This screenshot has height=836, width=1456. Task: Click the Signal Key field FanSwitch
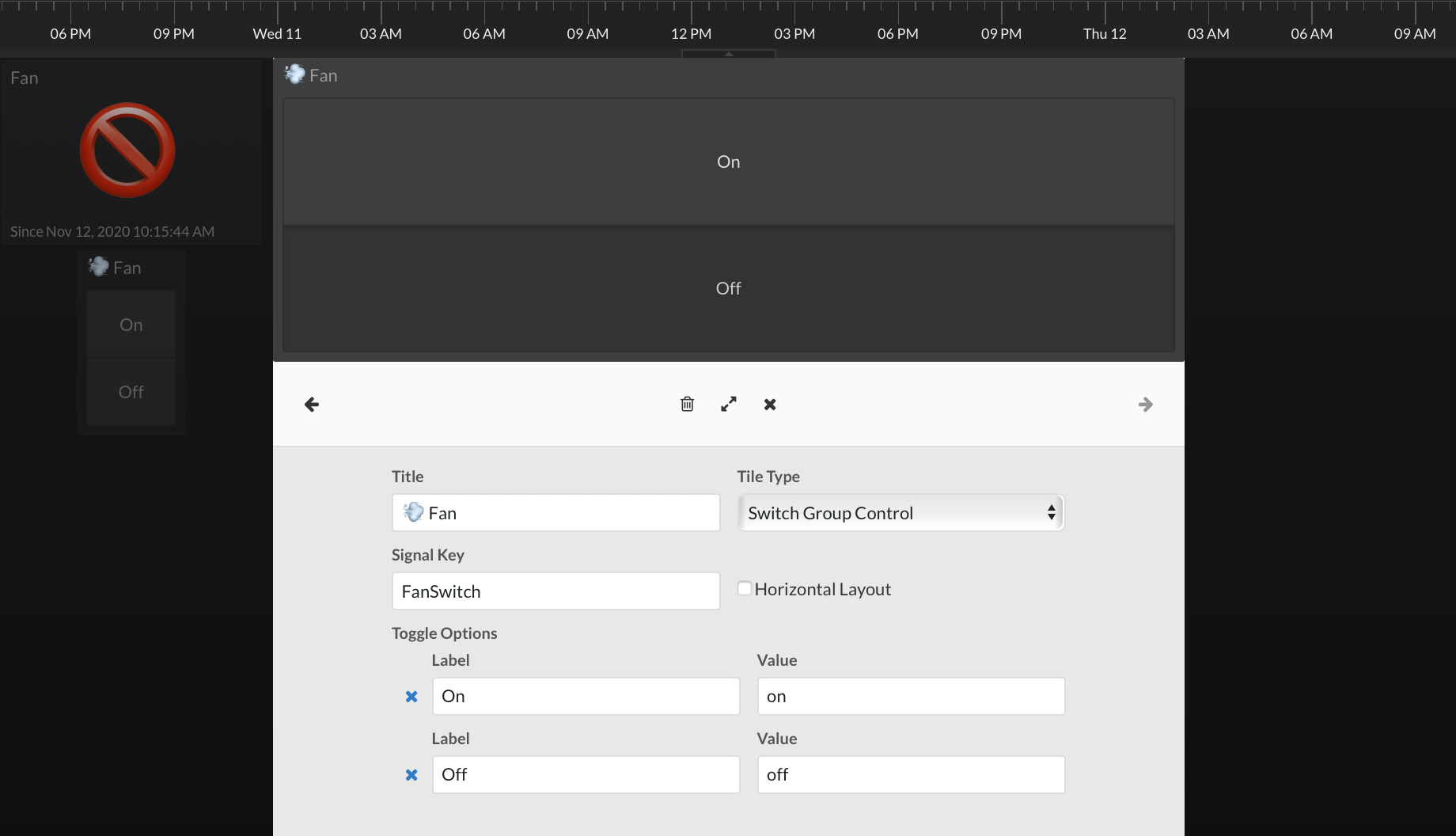[555, 591]
